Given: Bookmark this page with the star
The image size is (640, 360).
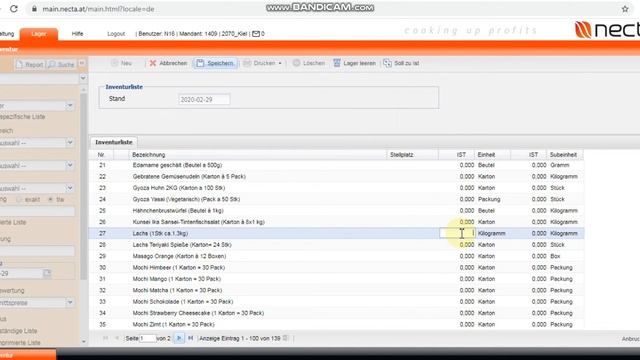Looking at the screenshot, I should tap(625, 9).
